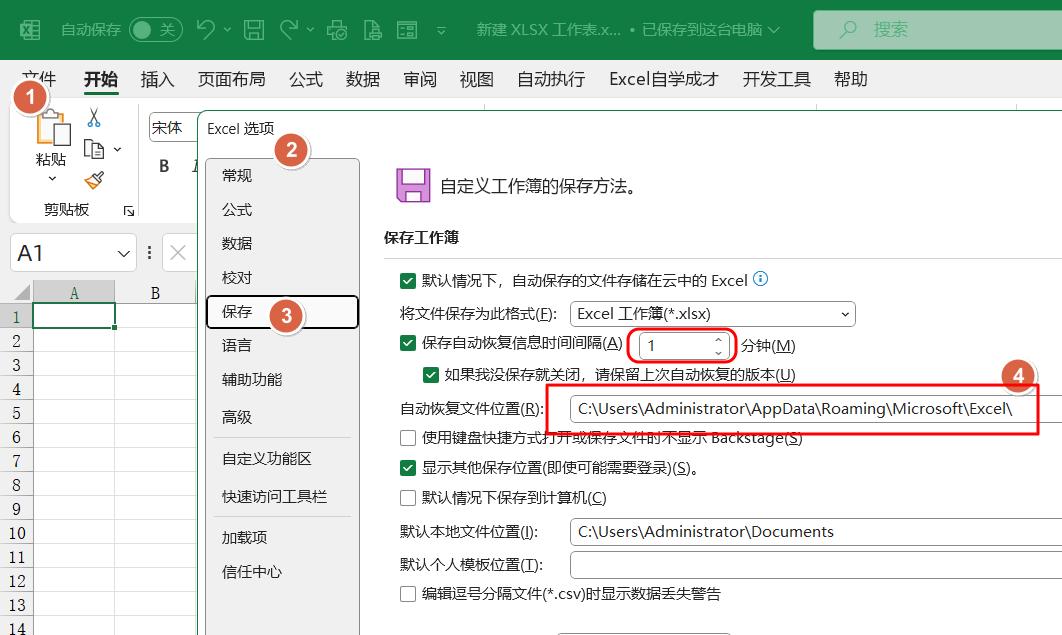
Task: Toggle the AutoSave switch
Action: (156, 30)
